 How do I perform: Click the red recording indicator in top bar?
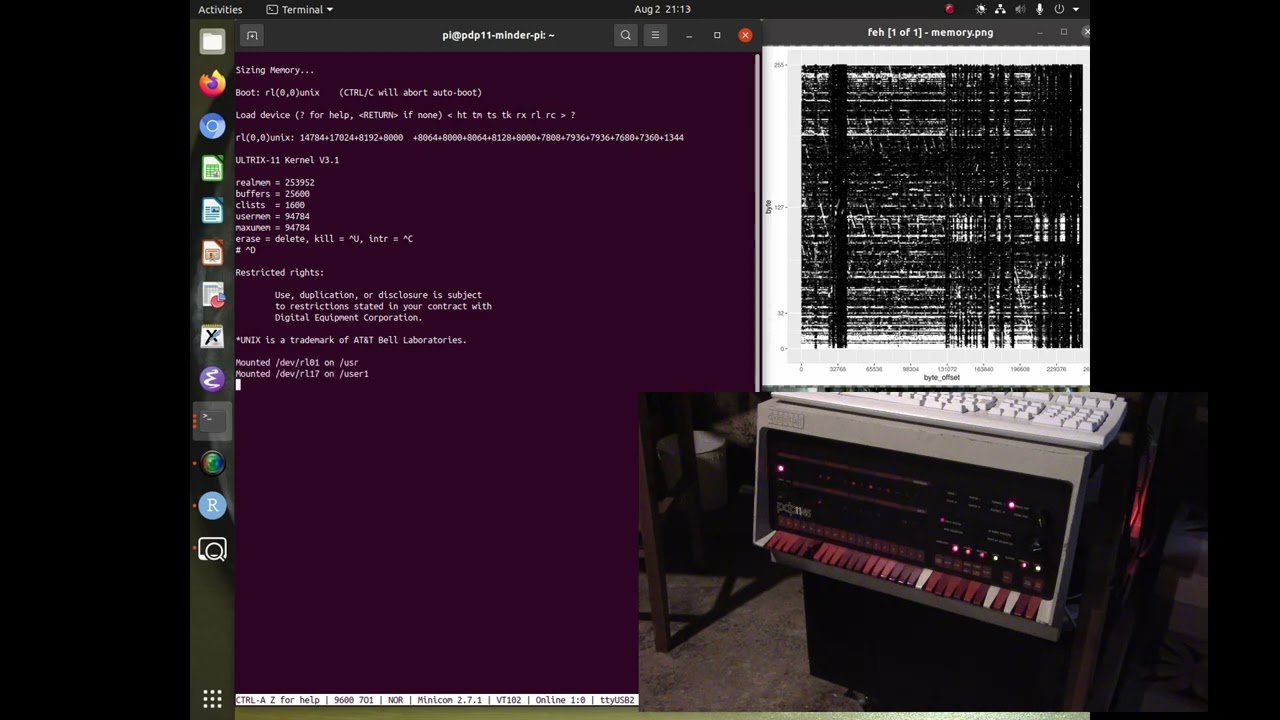(x=949, y=9)
